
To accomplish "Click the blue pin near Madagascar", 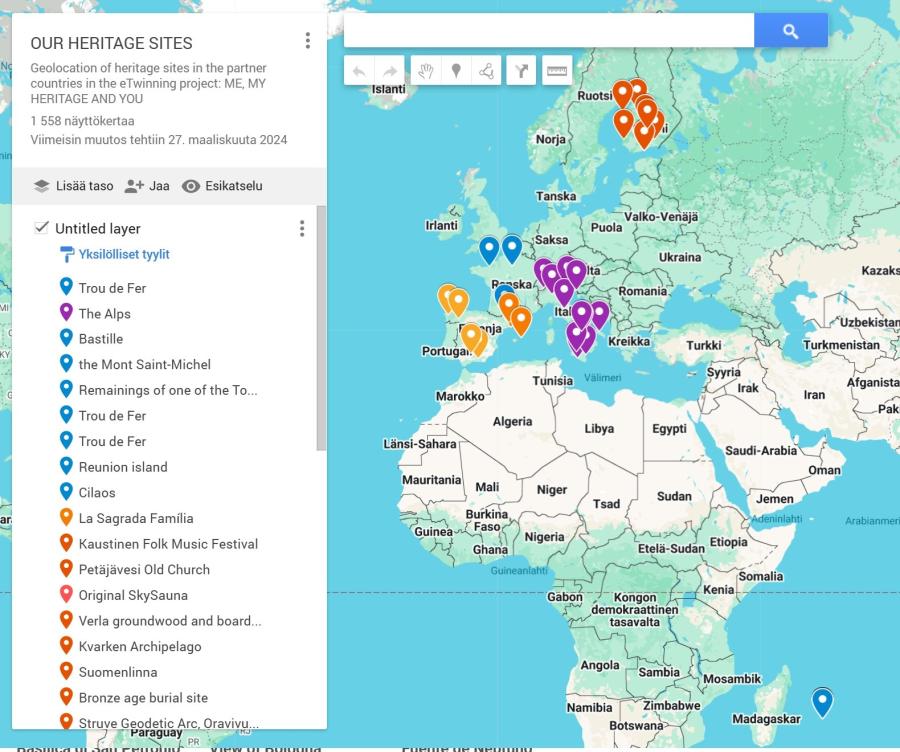I will 822,702.
